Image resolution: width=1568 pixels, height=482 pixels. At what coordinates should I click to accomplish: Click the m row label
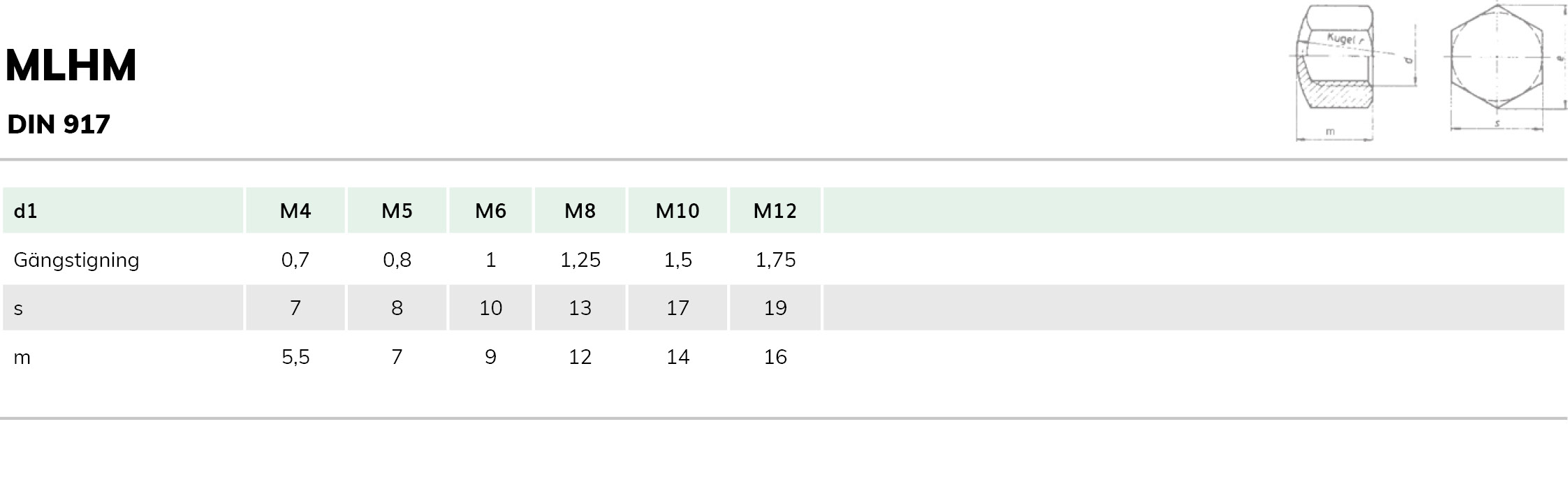22,358
